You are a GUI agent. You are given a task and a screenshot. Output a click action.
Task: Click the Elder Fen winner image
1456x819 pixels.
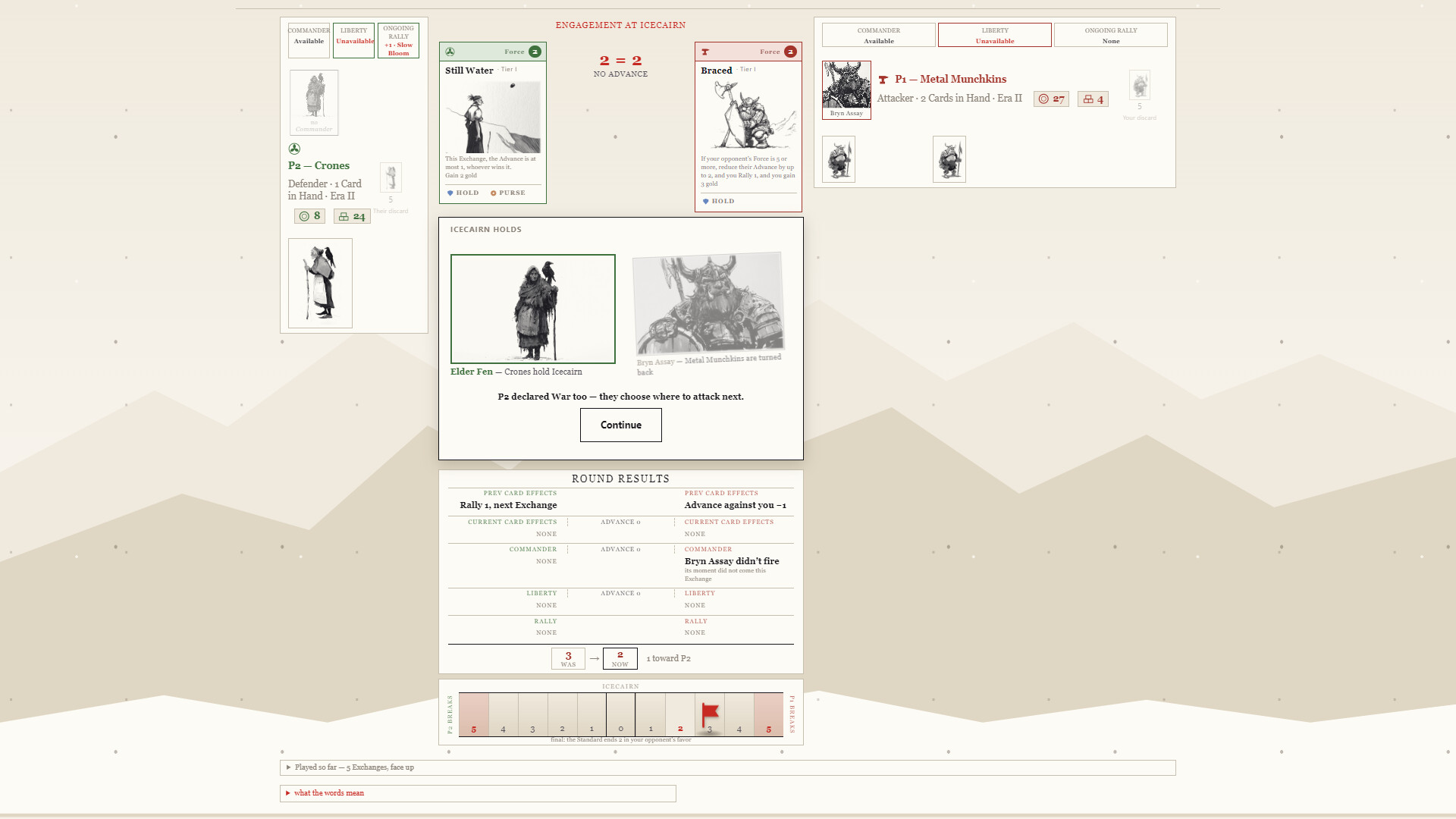tap(533, 309)
